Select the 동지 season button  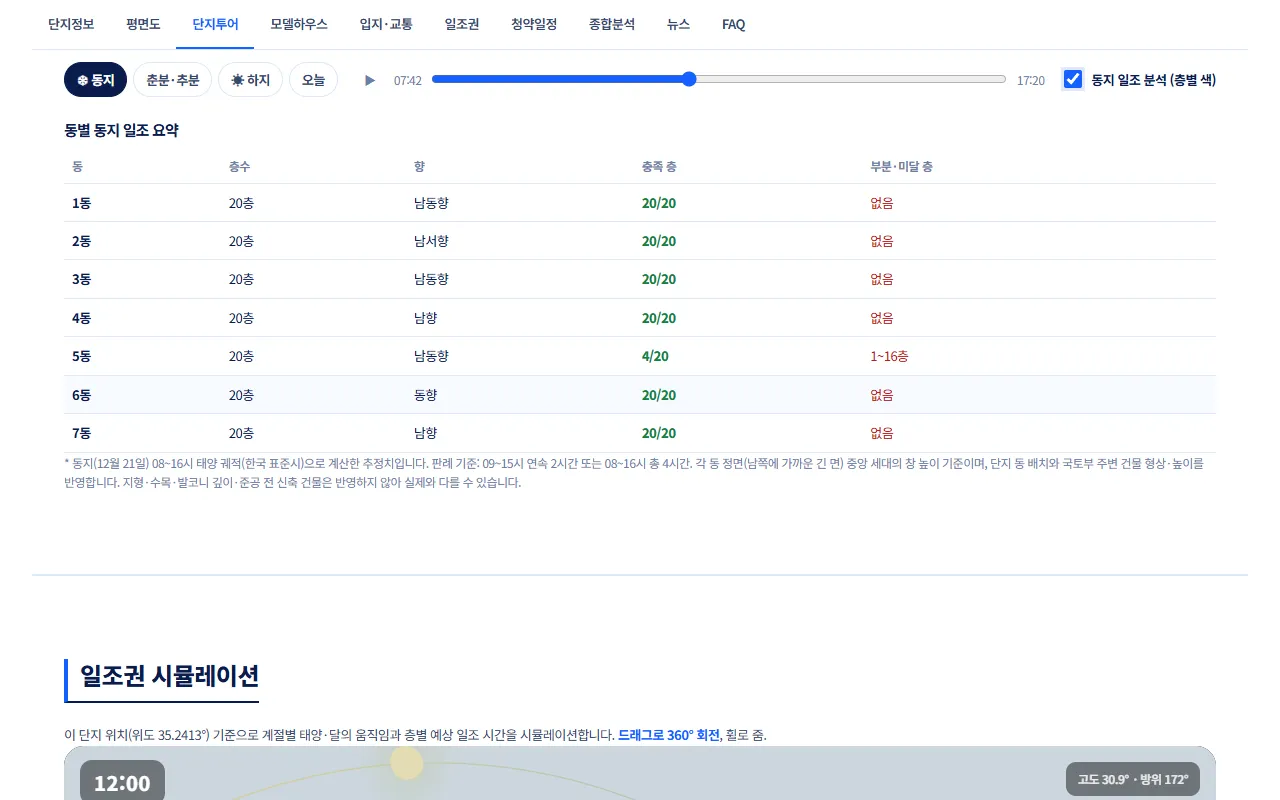click(x=96, y=80)
